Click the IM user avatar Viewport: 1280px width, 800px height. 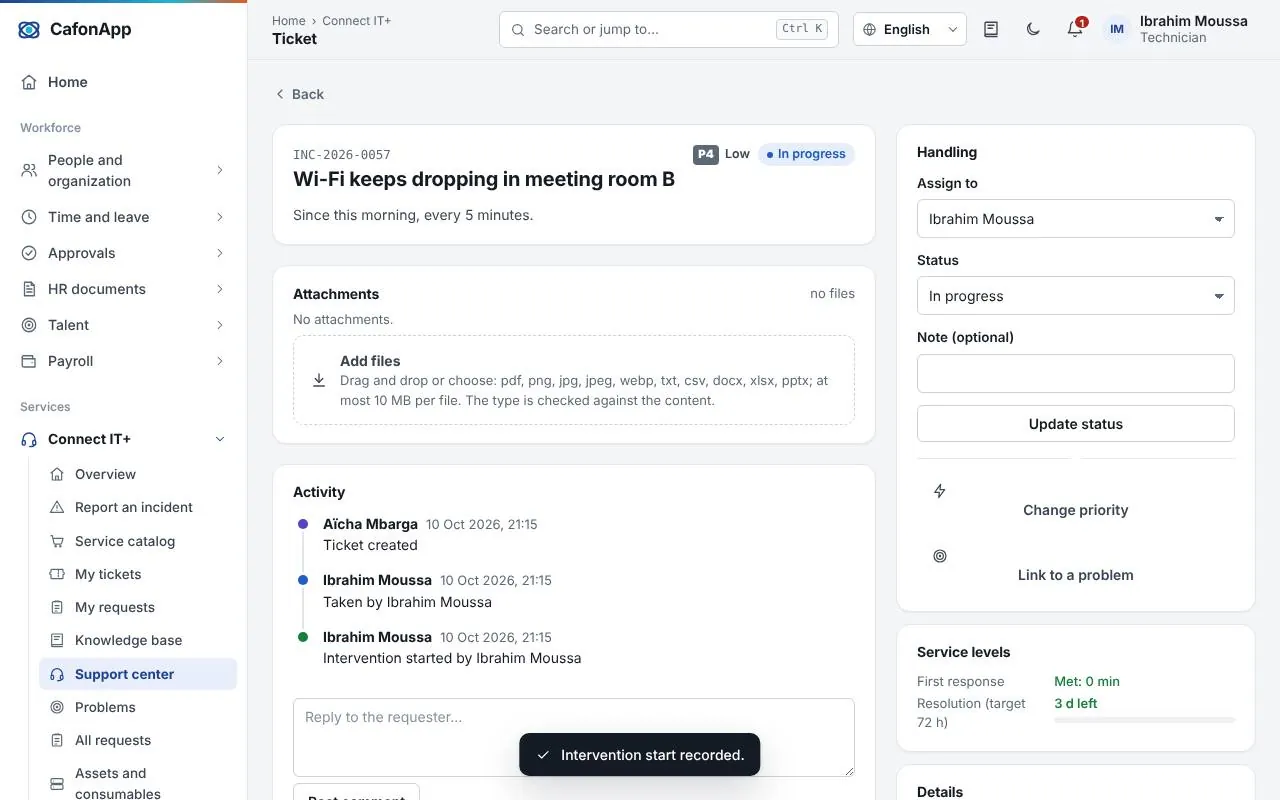click(1117, 29)
